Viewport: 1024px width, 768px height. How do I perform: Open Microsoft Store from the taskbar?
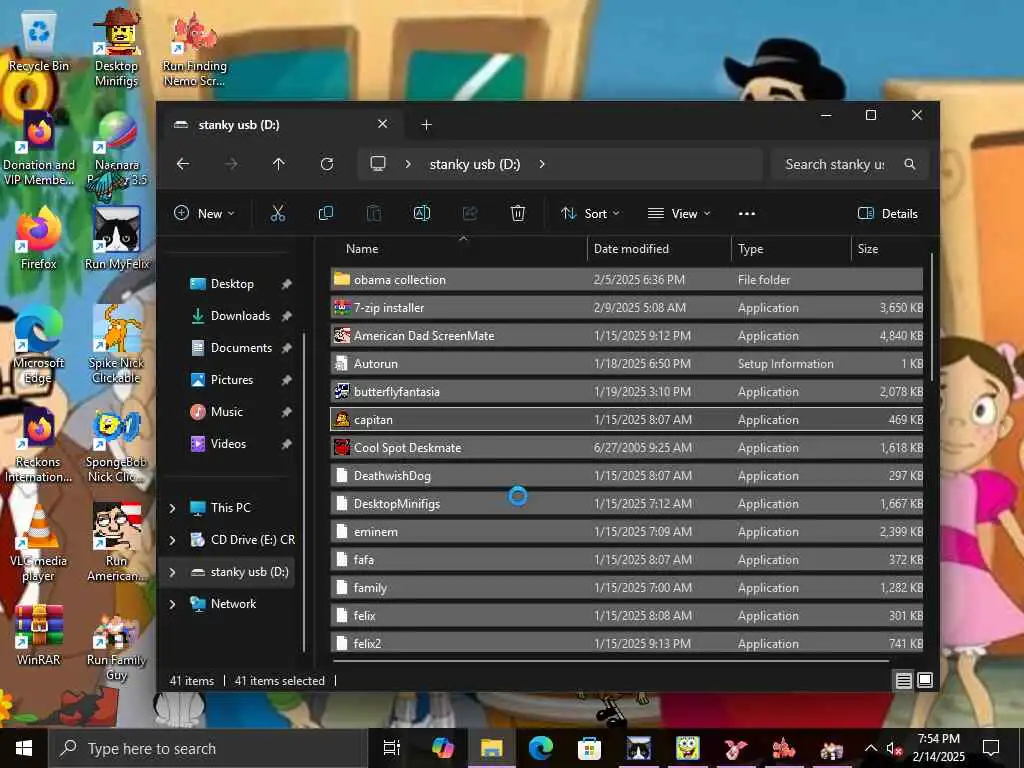point(589,748)
